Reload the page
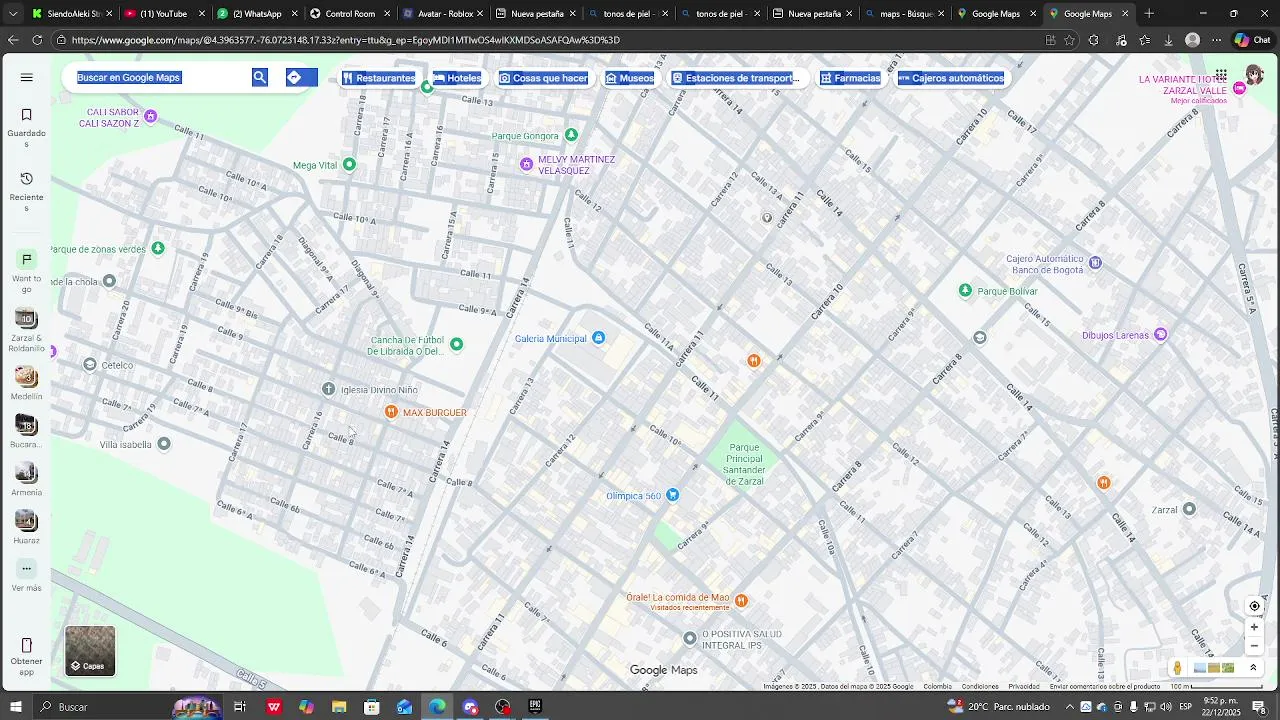1280x720 pixels. click(x=37, y=40)
